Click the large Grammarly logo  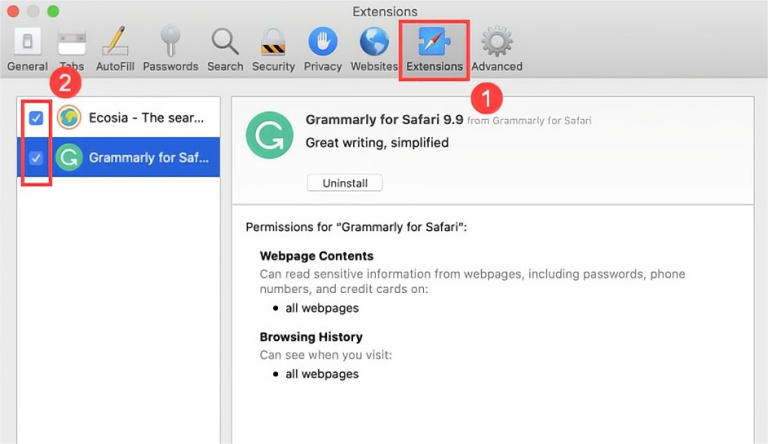(269, 136)
